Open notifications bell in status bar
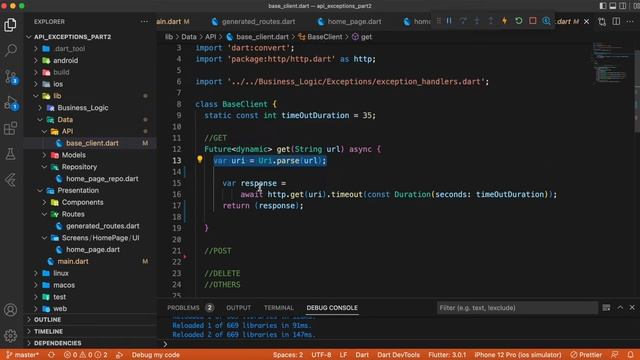 click(x=631, y=355)
